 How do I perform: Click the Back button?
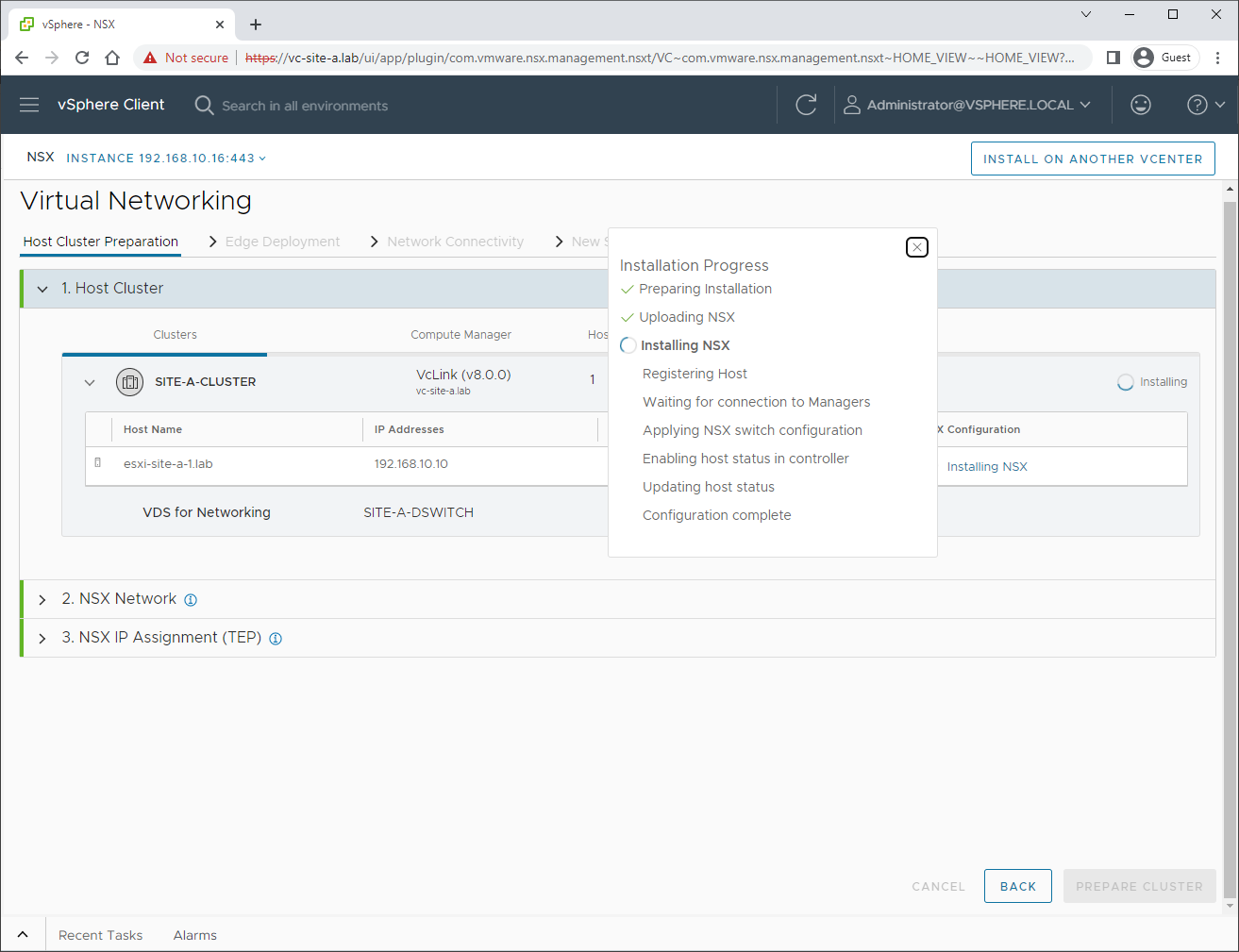click(1018, 886)
